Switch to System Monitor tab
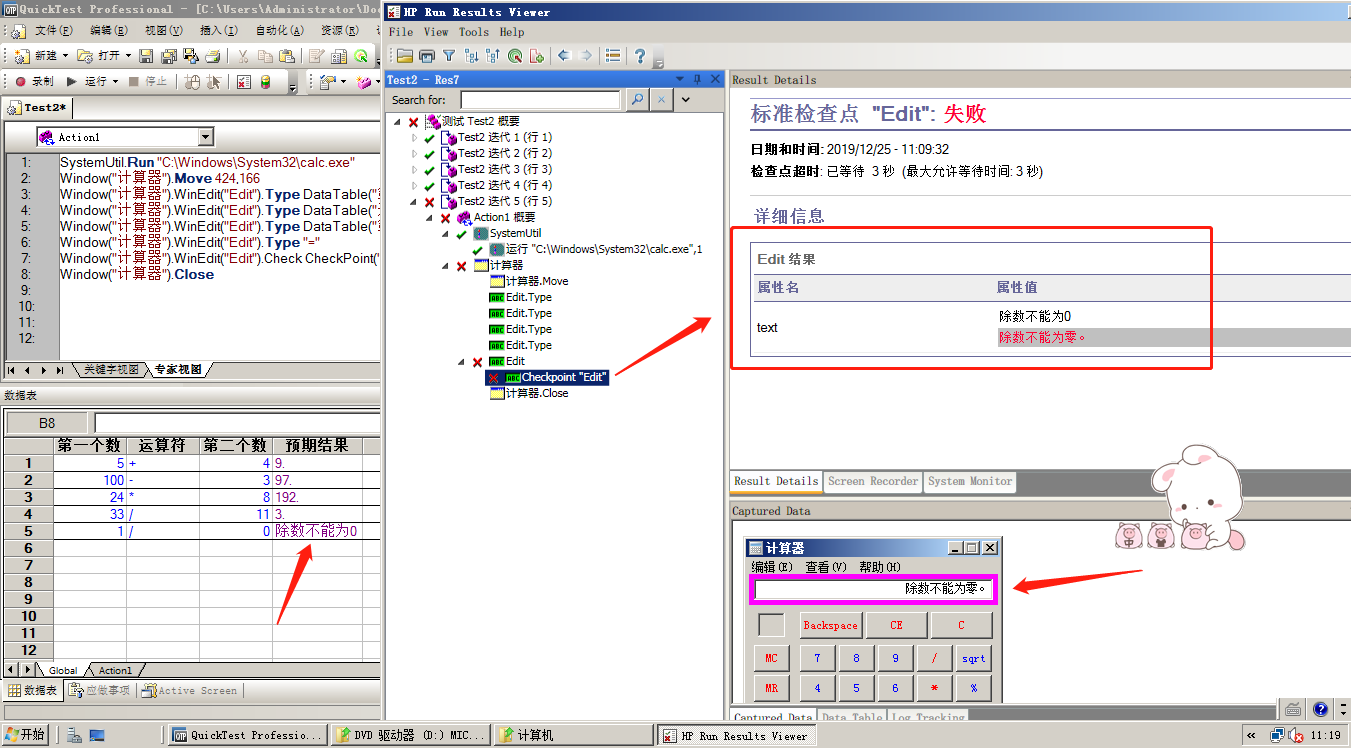Viewport: 1351px width, 748px height. pos(970,481)
